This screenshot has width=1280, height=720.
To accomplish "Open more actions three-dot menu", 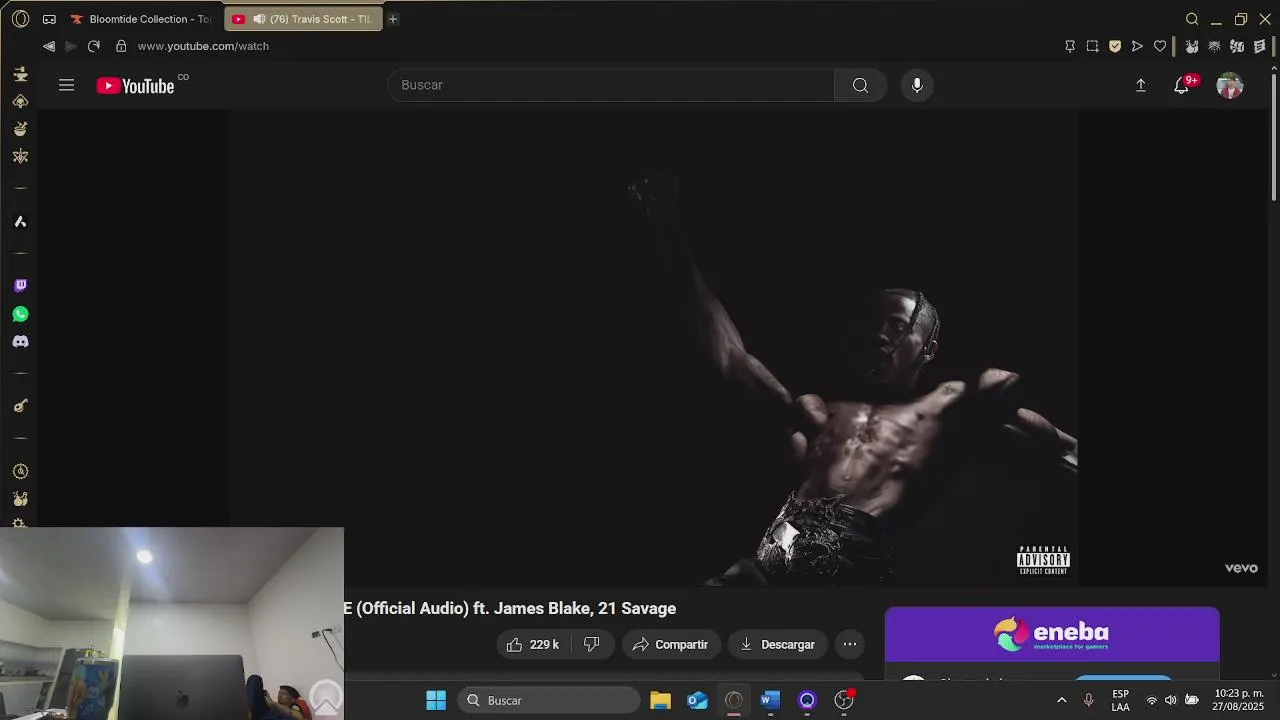I will (x=849, y=644).
